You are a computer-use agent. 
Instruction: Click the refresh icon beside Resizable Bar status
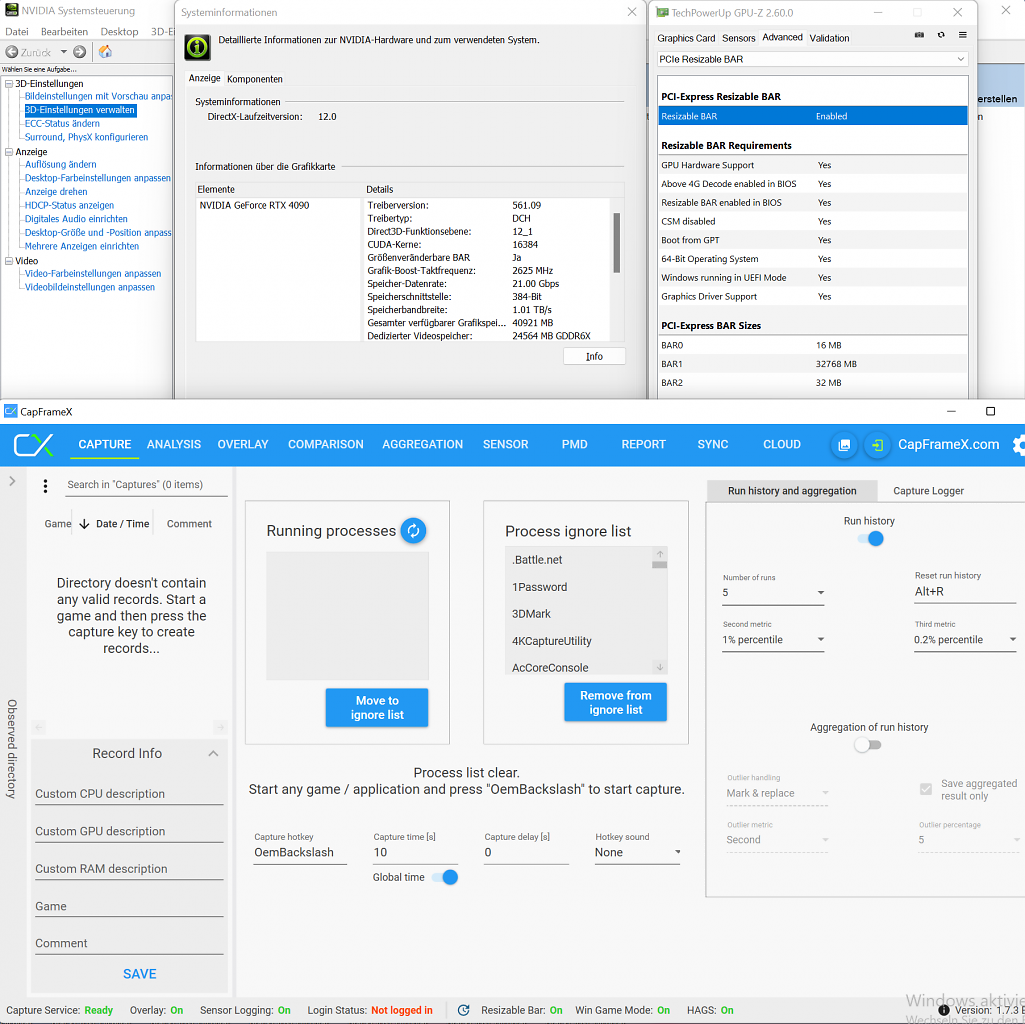point(463,1010)
